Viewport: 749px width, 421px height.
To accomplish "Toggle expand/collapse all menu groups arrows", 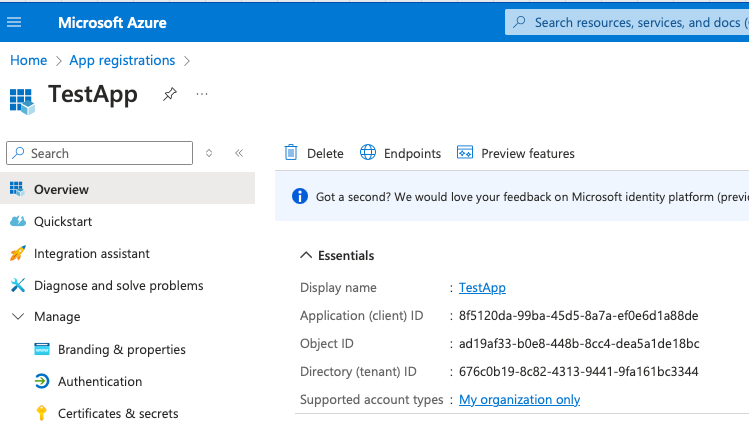I will point(209,153).
